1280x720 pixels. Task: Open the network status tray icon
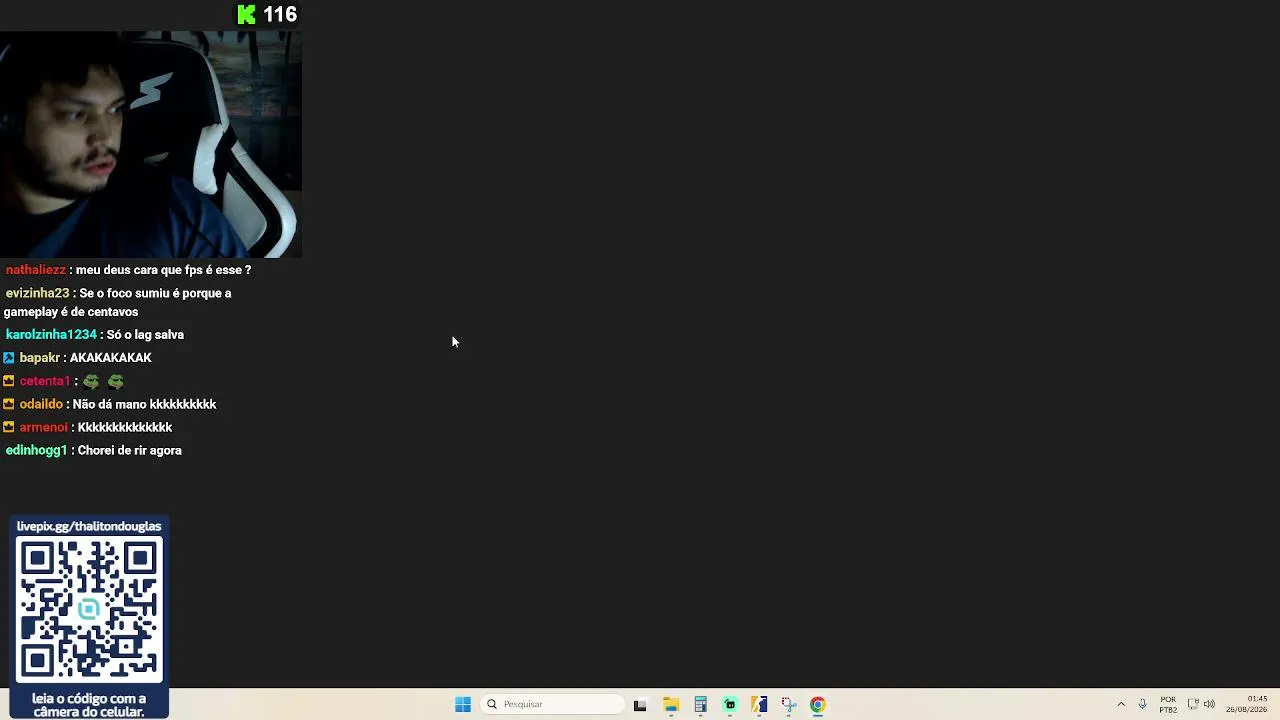pyautogui.click(x=1193, y=704)
